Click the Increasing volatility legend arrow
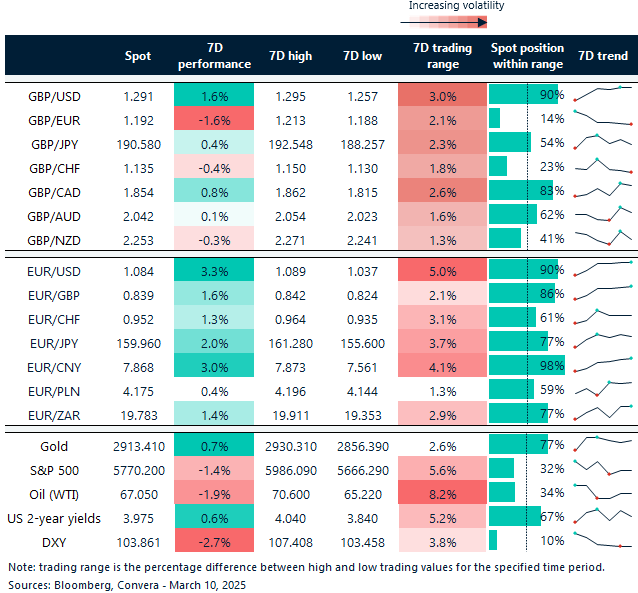 click(x=444, y=22)
